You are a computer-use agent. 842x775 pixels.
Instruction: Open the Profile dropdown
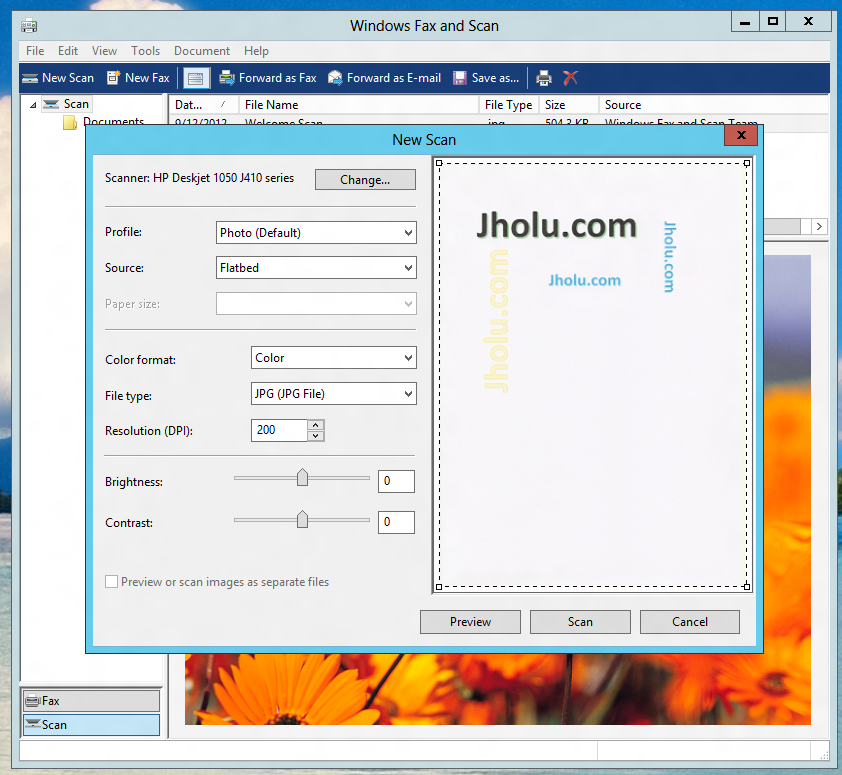click(316, 233)
